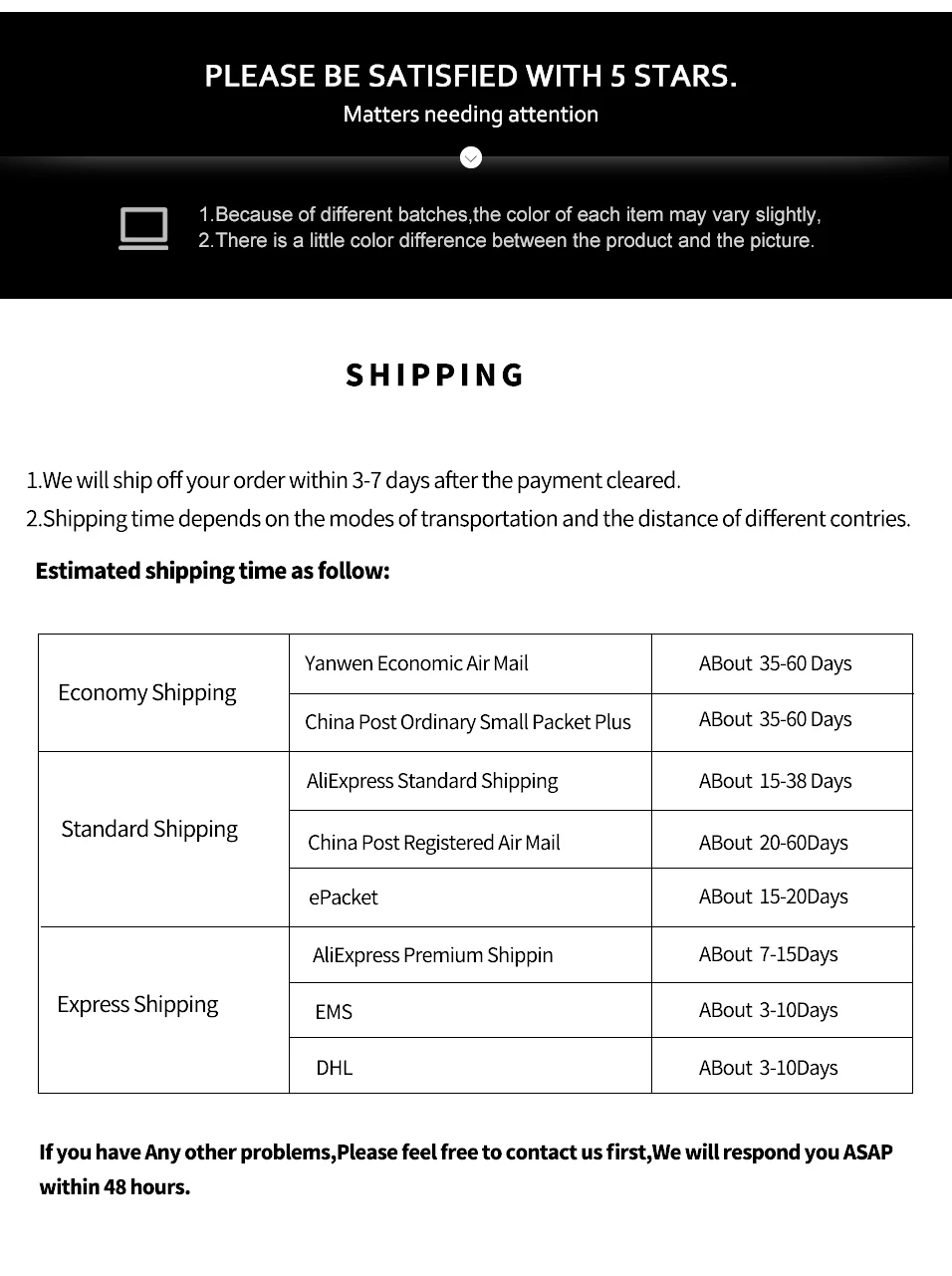This screenshot has width=952, height=1276.
Task: Click the About 15-20Days cell
Action: click(x=782, y=897)
